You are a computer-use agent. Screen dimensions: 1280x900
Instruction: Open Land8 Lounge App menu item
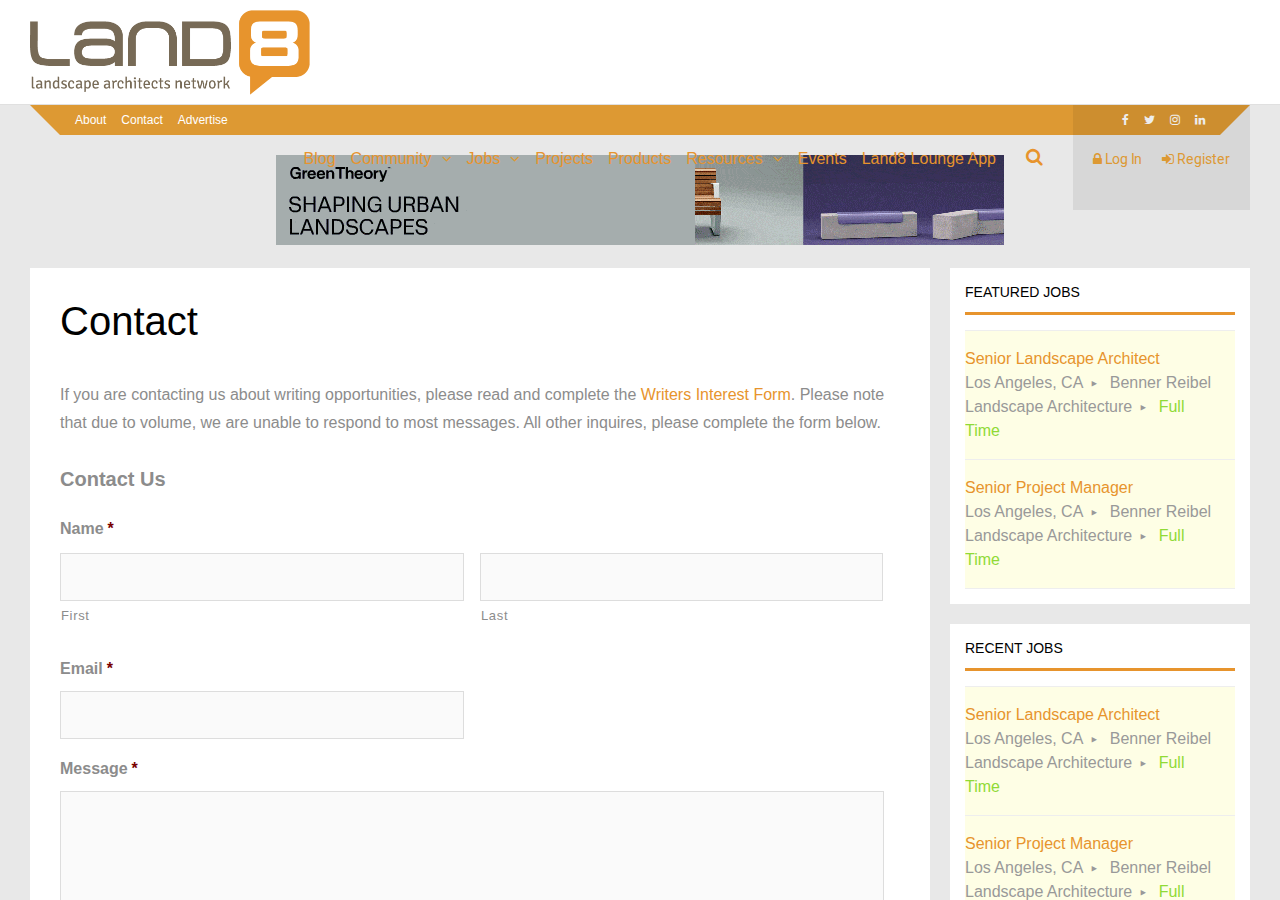(929, 158)
